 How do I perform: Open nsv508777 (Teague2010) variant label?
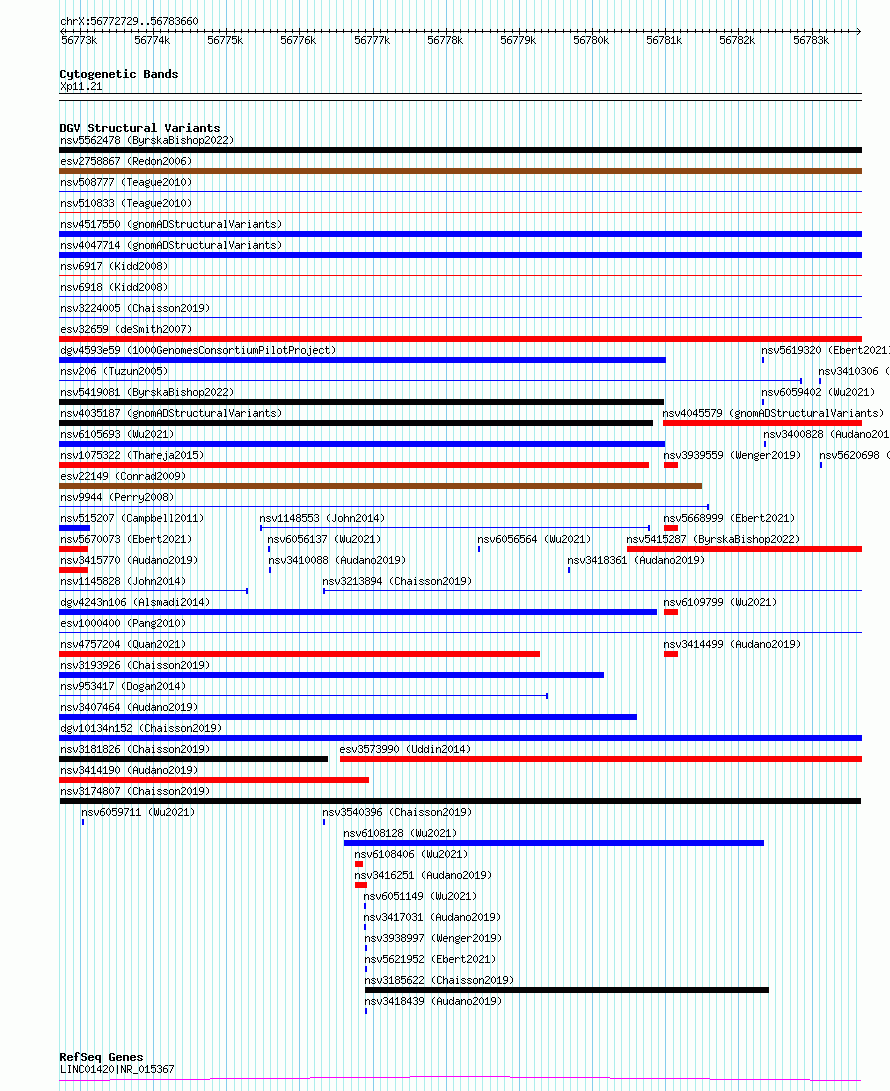click(x=126, y=182)
